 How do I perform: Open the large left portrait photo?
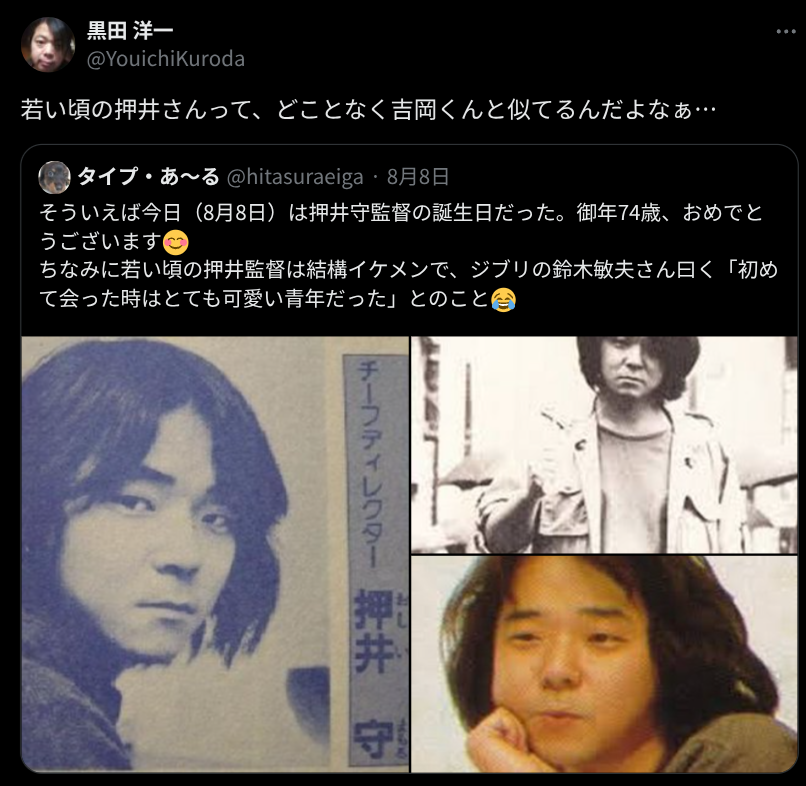coord(215,554)
